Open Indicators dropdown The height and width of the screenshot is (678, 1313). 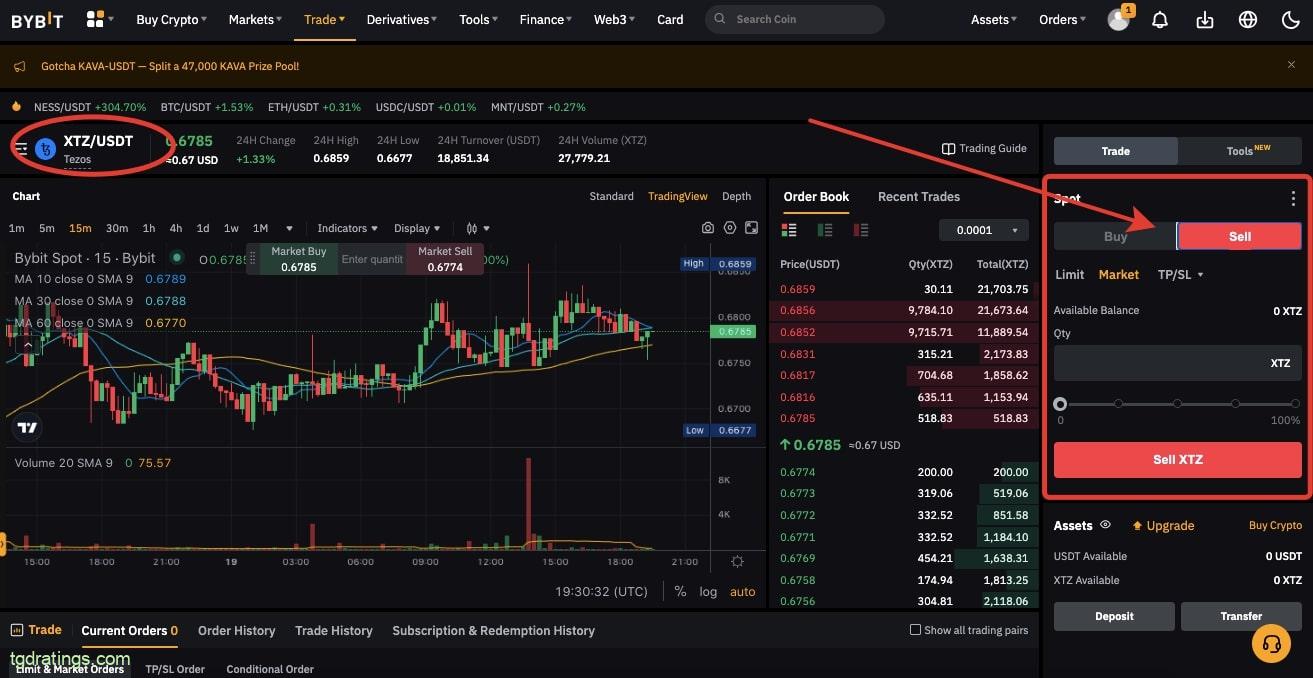tap(348, 228)
